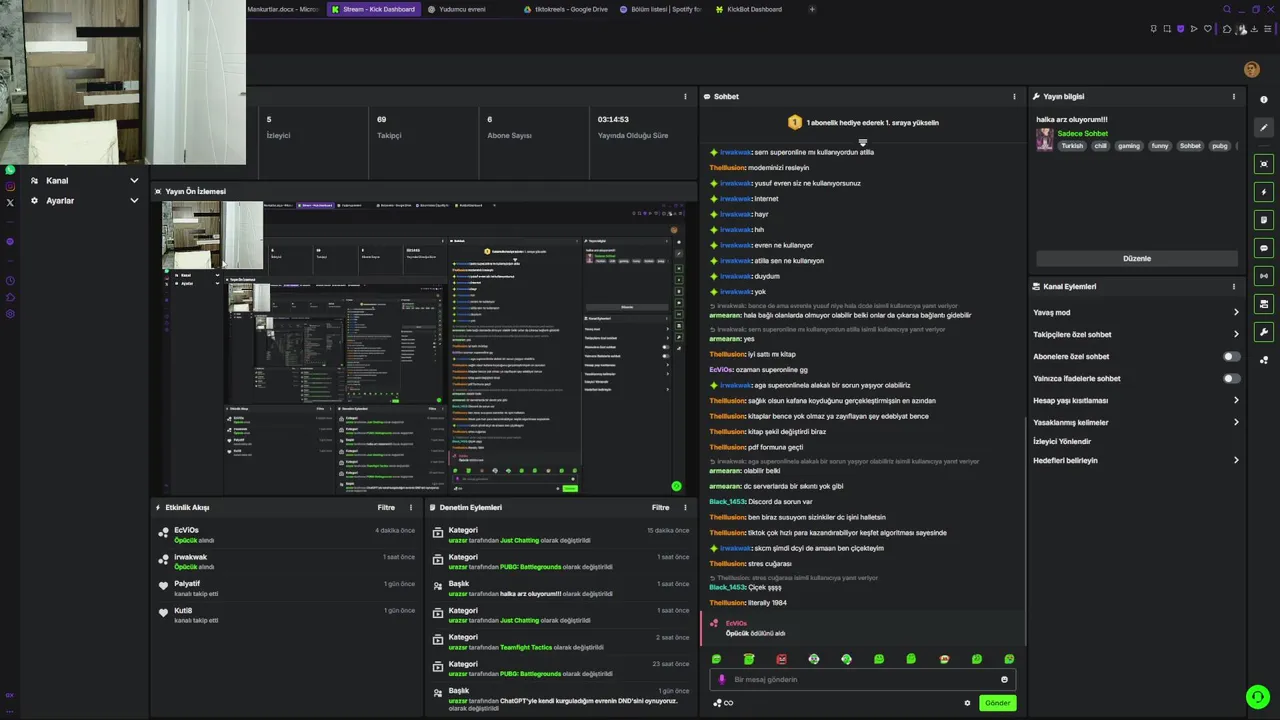Switch to Stream - Kick Dashboard tab
The image size is (1280, 720).
(373, 9)
